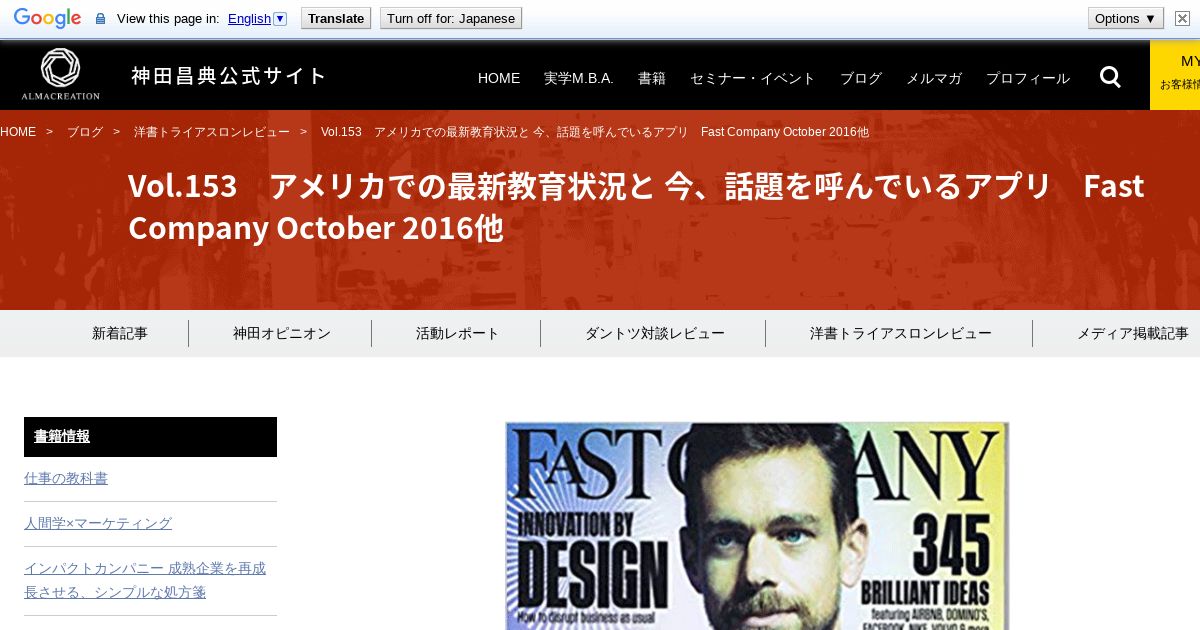Open the English language dropdown arrow
1200x630 pixels.
[x=280, y=18]
